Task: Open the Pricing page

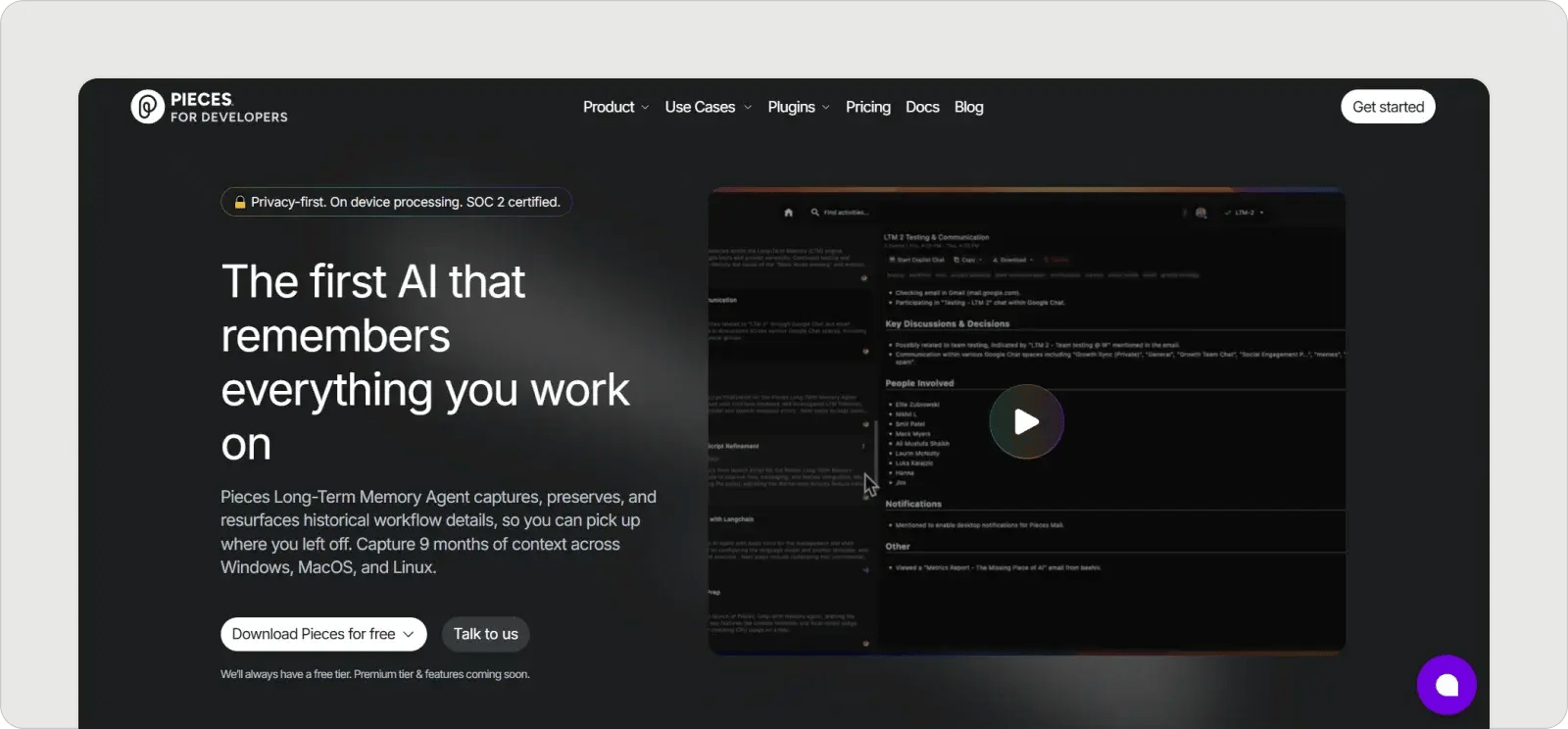Action: pos(868,107)
